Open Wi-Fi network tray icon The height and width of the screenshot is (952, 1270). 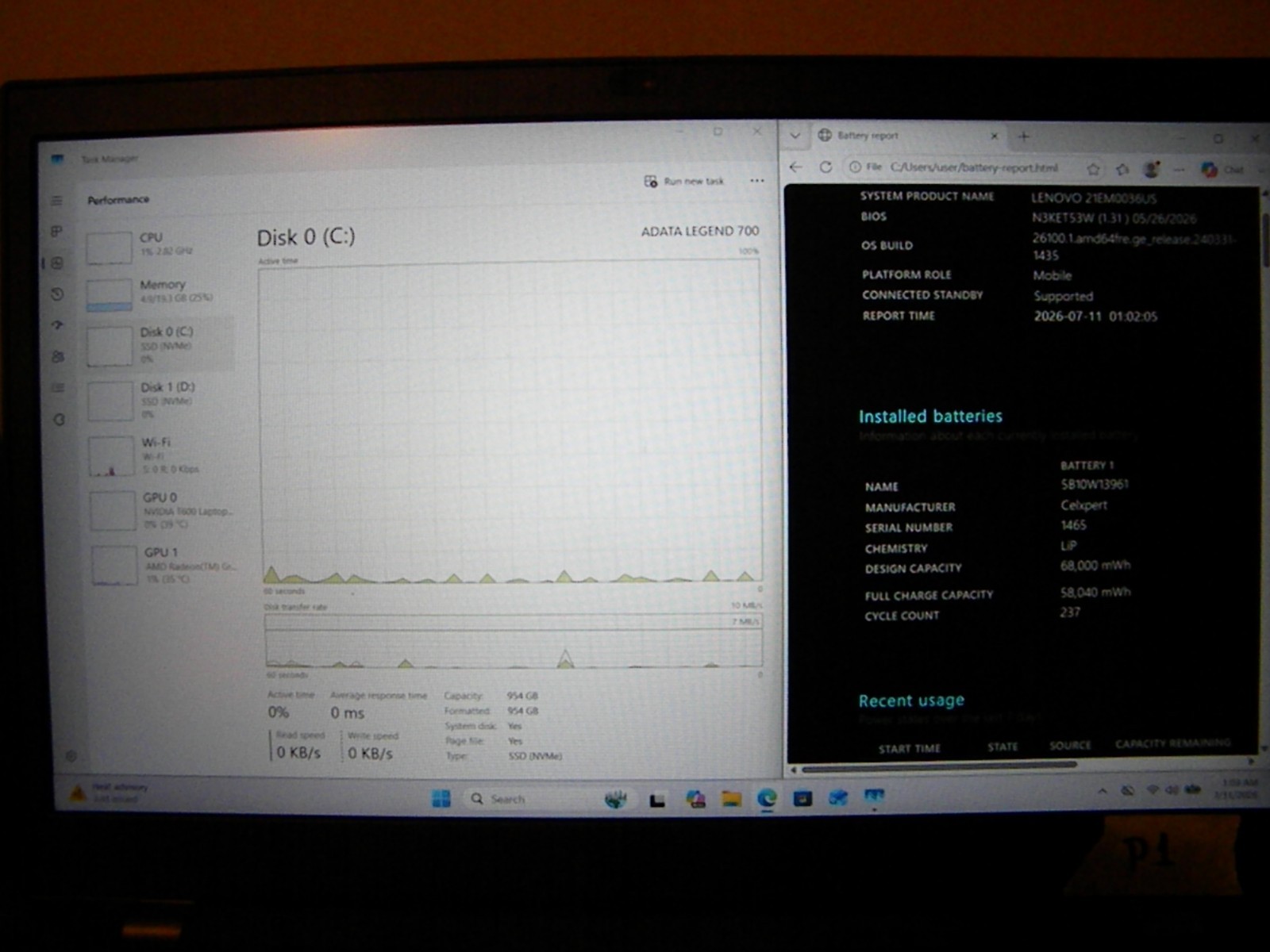pos(1153,790)
